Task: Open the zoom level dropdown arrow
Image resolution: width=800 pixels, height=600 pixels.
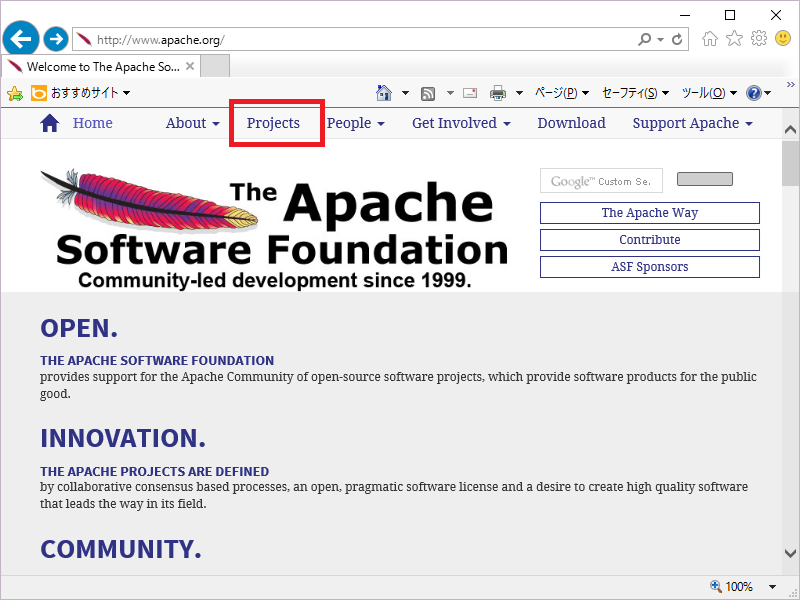Action: tap(772, 587)
